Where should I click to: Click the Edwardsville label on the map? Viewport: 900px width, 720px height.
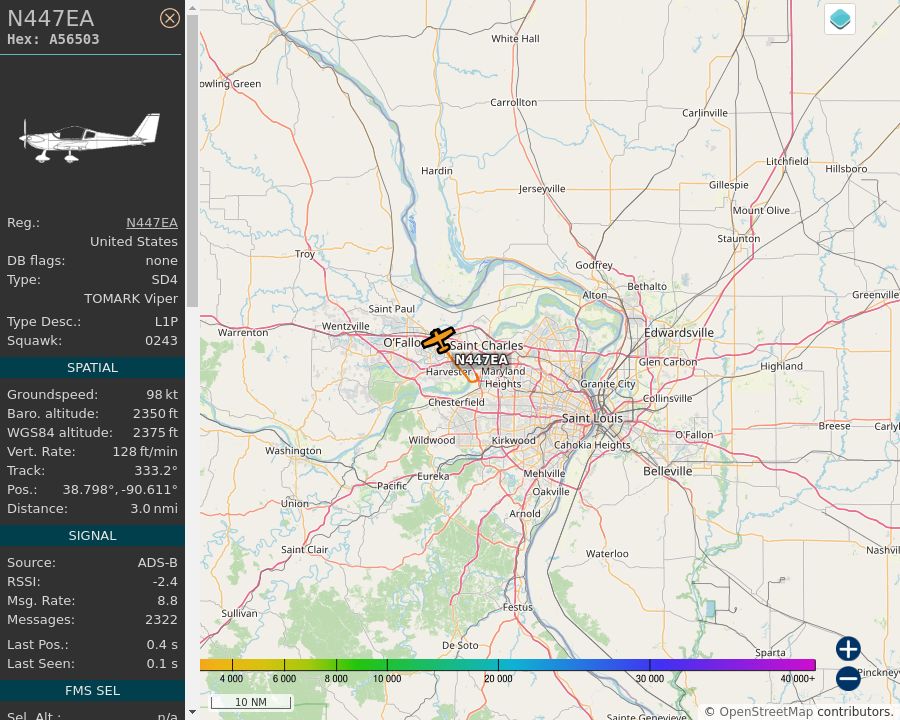coord(679,333)
